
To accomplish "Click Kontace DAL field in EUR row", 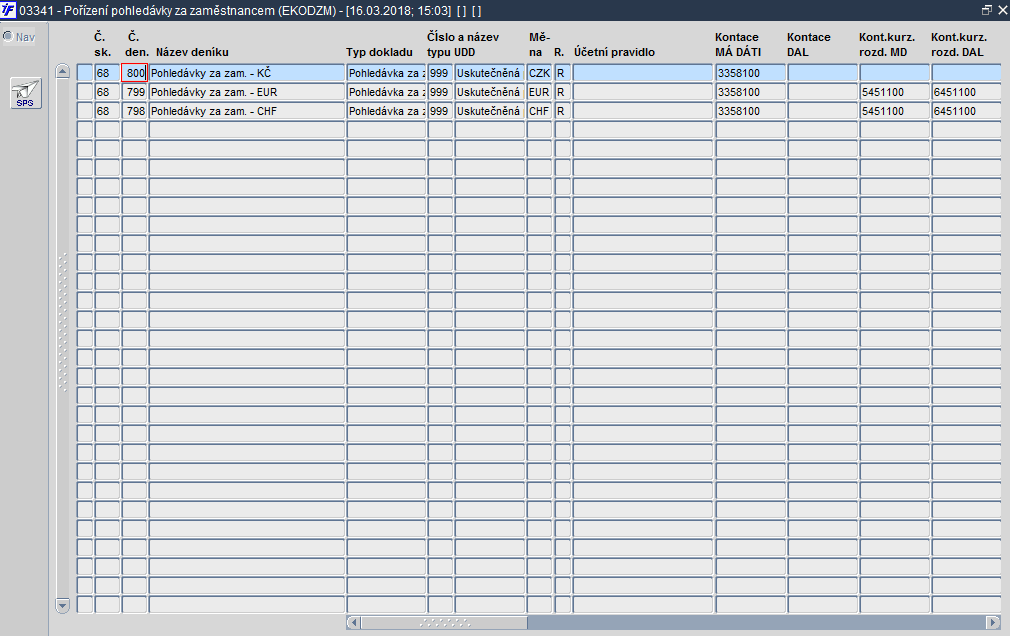I will coord(823,92).
